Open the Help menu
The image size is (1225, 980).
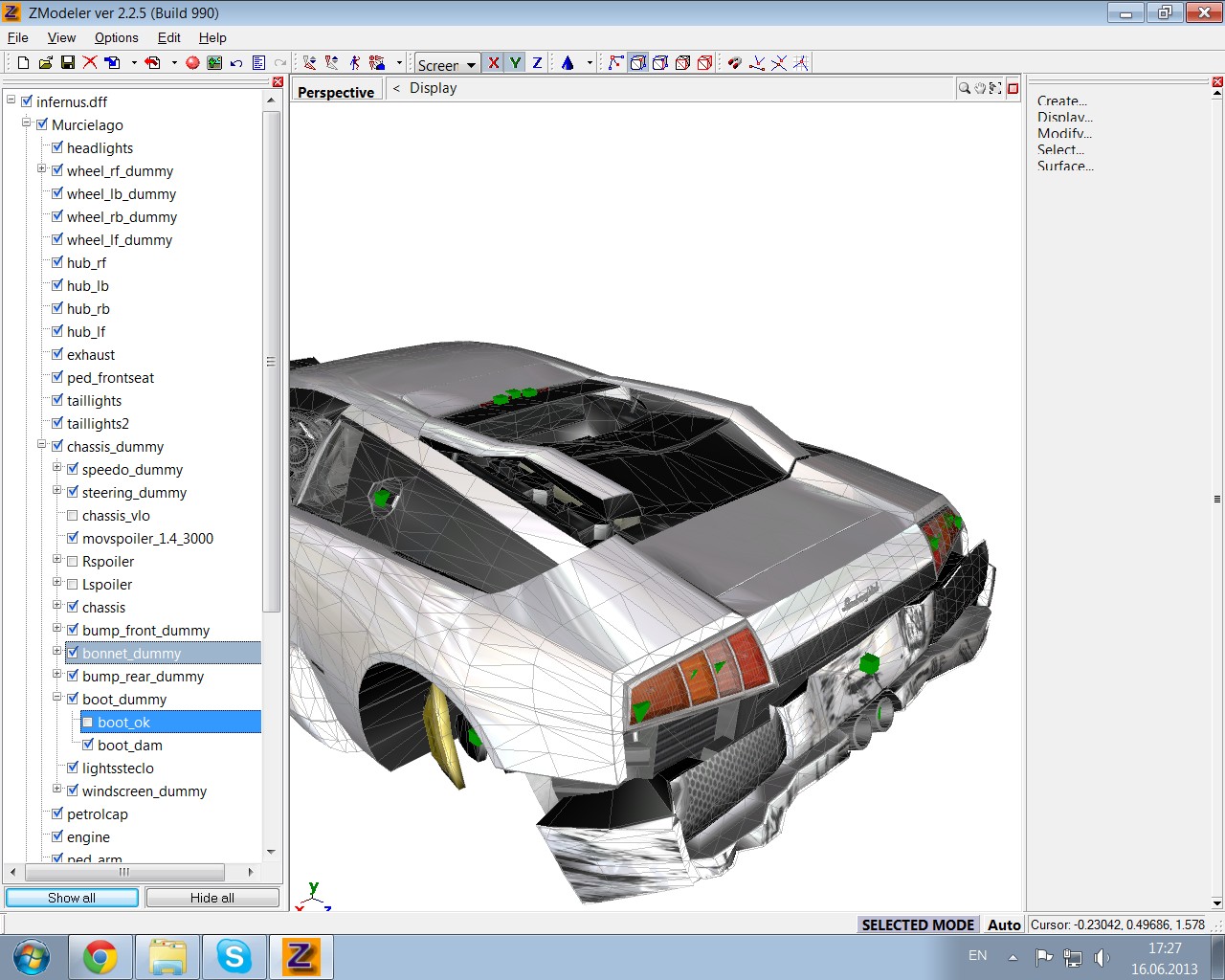(x=212, y=37)
